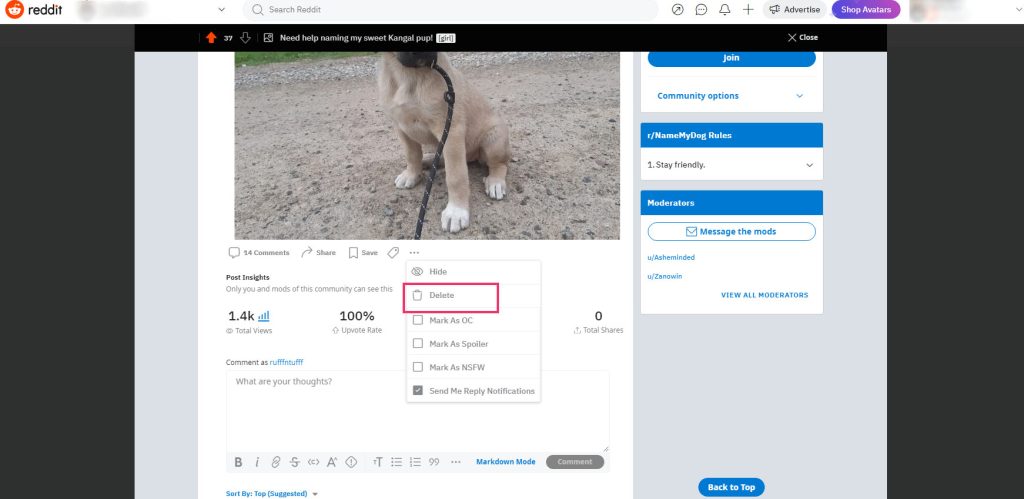Insert a link in comment toolbar
This screenshot has width=1024, height=499.
(276, 462)
